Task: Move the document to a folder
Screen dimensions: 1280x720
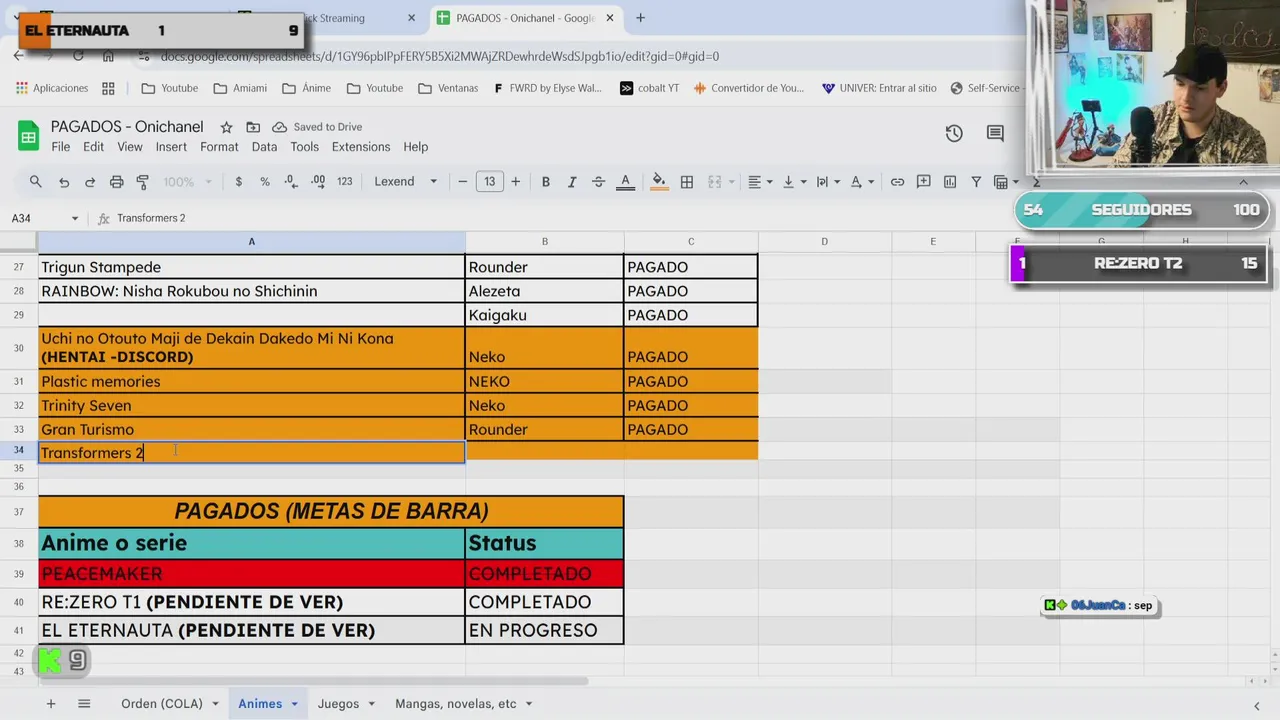Action: click(x=253, y=127)
